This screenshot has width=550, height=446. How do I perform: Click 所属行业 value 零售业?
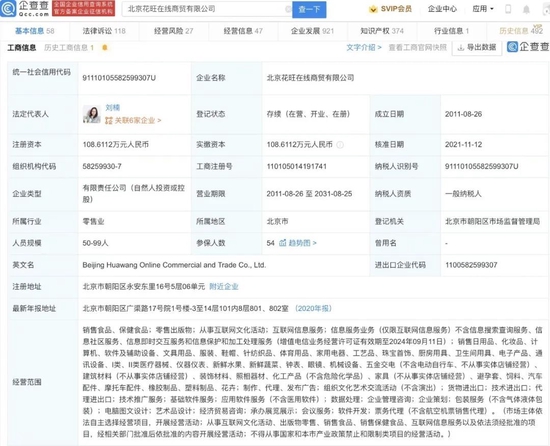93,221
